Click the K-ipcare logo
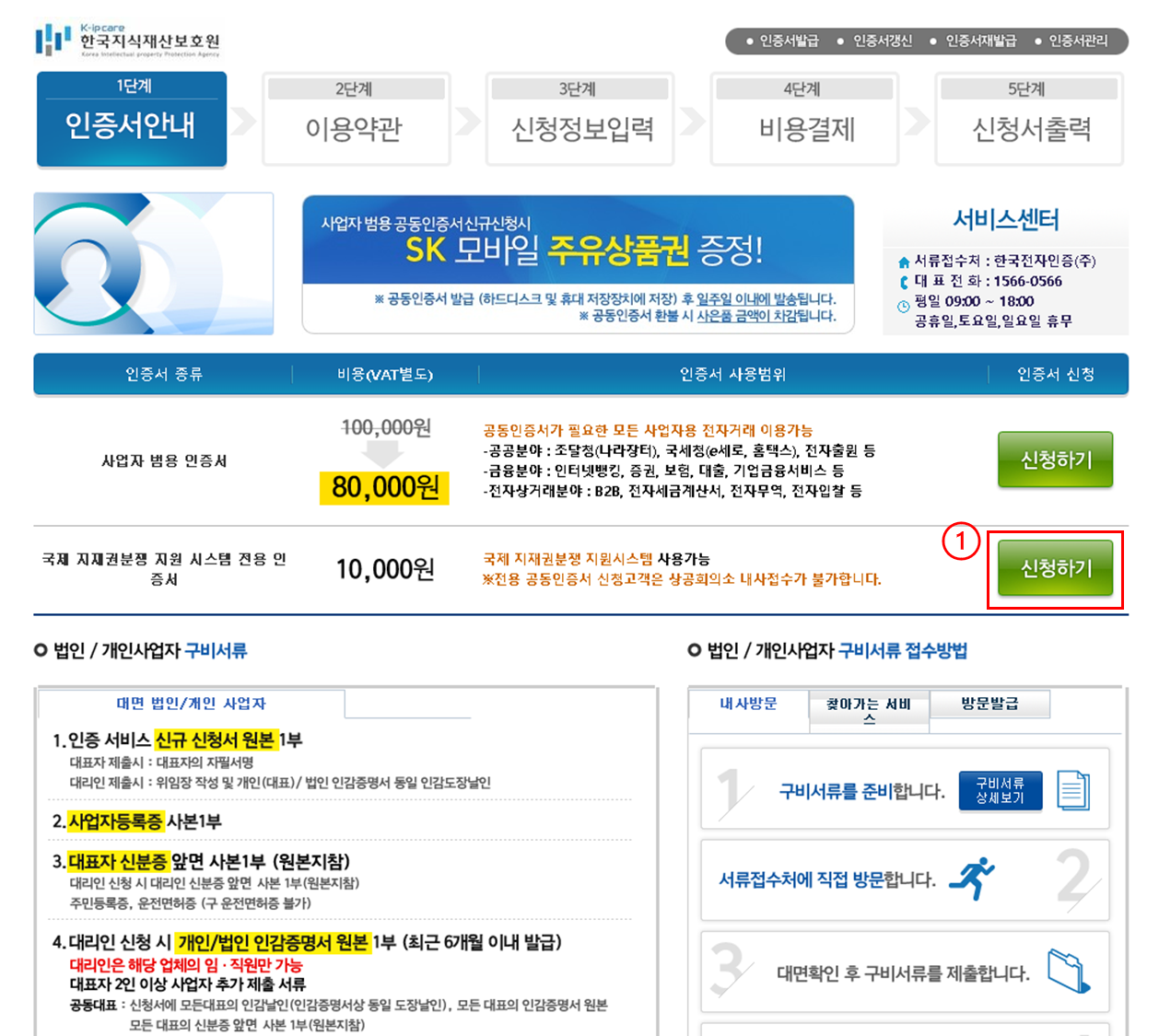This screenshot has width=1159, height=1036. 127,41
